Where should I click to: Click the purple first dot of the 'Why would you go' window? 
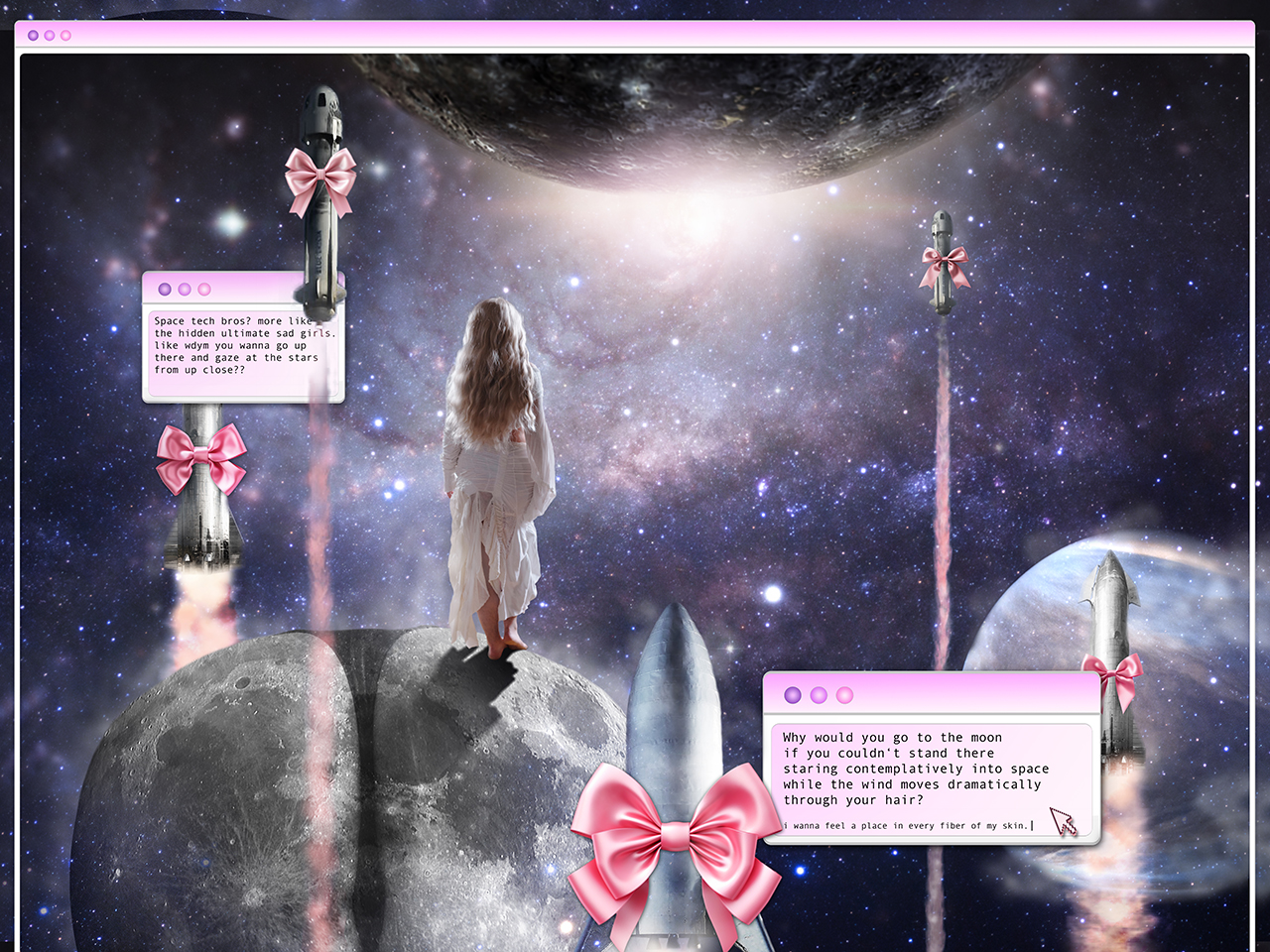coord(793,695)
